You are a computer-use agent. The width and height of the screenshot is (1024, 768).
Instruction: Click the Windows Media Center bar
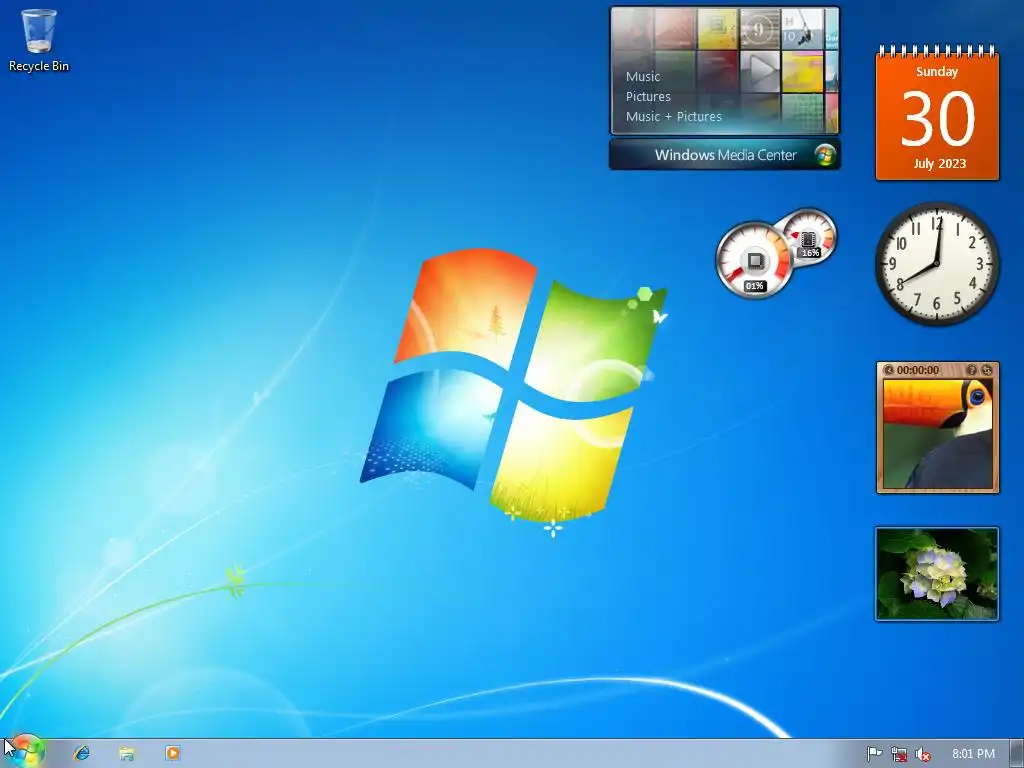click(725, 155)
